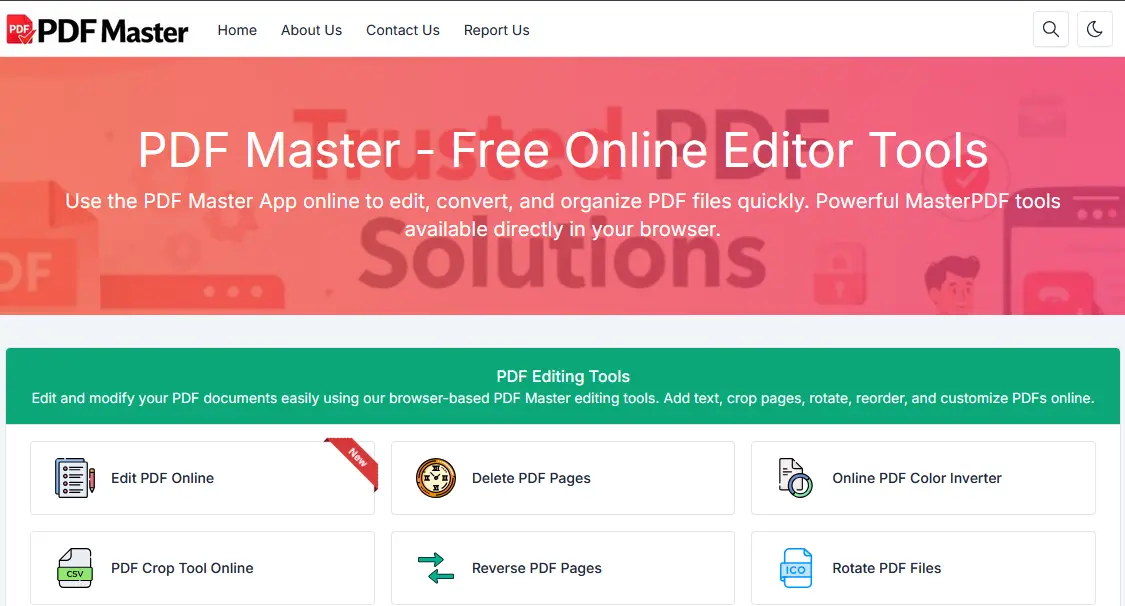Click the Delete PDF Pages round icon
The height and width of the screenshot is (606, 1125).
(x=436, y=478)
